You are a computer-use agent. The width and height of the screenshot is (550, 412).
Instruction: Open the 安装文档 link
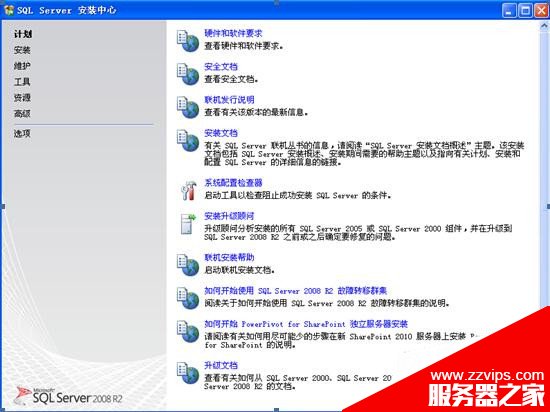coord(221,133)
